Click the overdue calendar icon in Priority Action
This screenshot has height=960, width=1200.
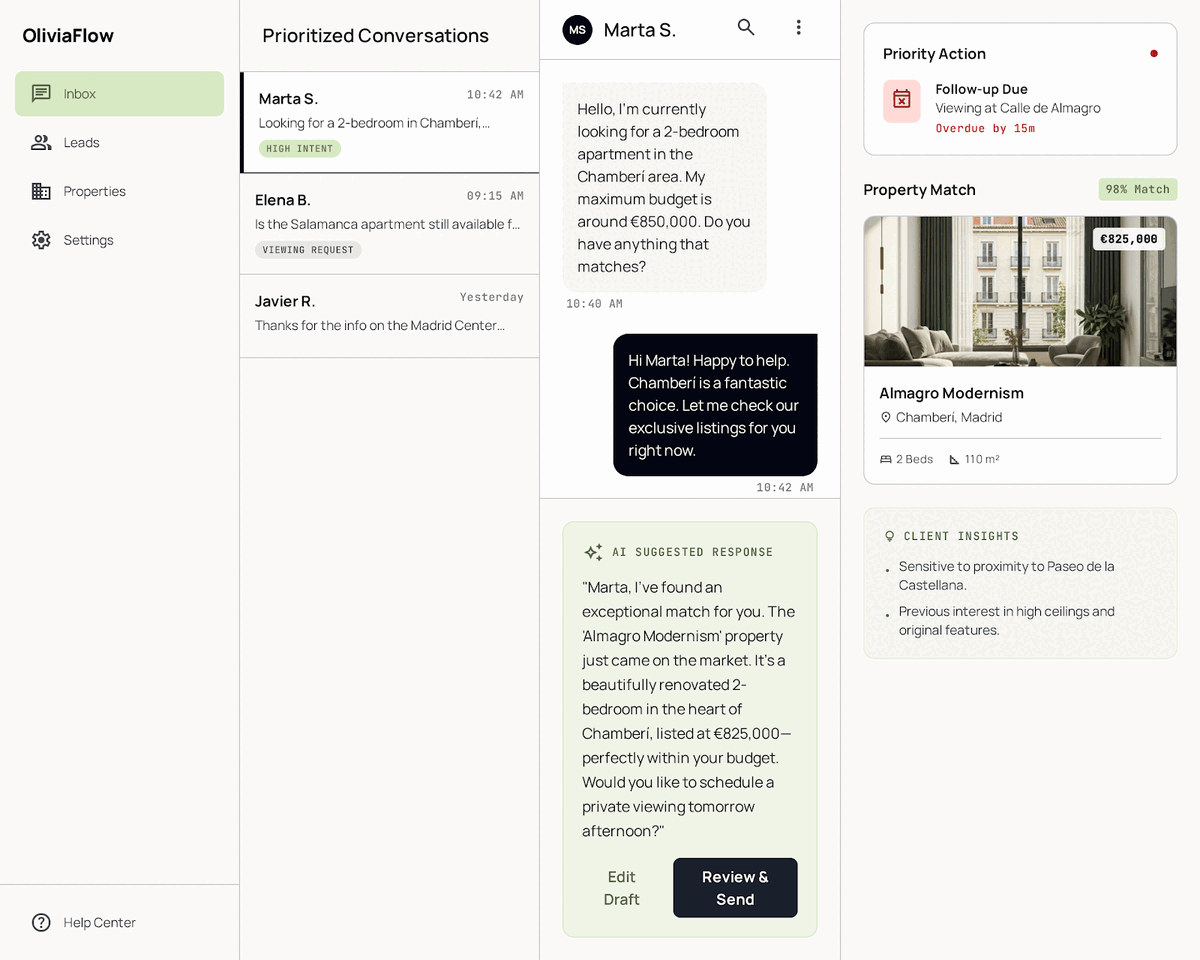point(902,99)
